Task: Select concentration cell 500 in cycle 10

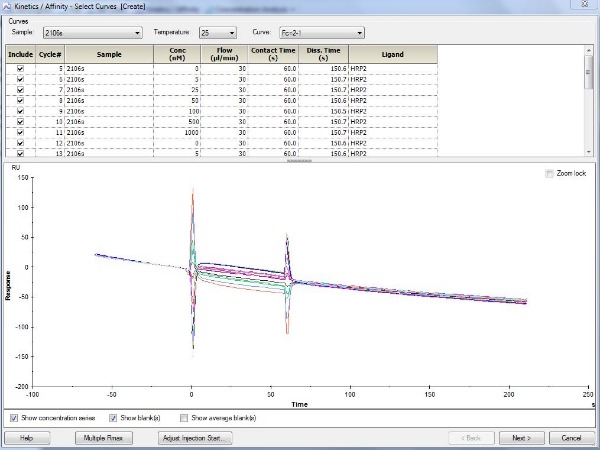Action: coord(177,121)
